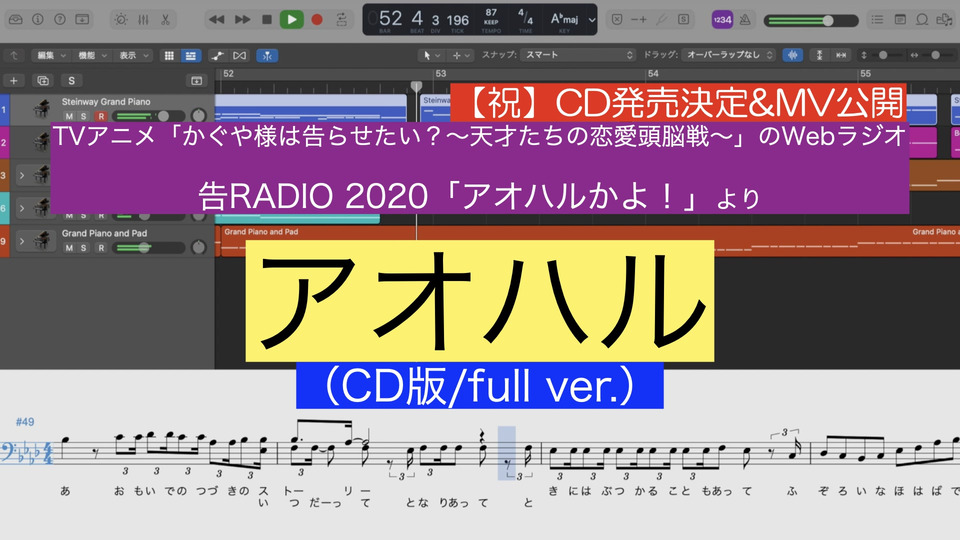
Task: Toggle Flex bowtie icon
Action: [239, 56]
